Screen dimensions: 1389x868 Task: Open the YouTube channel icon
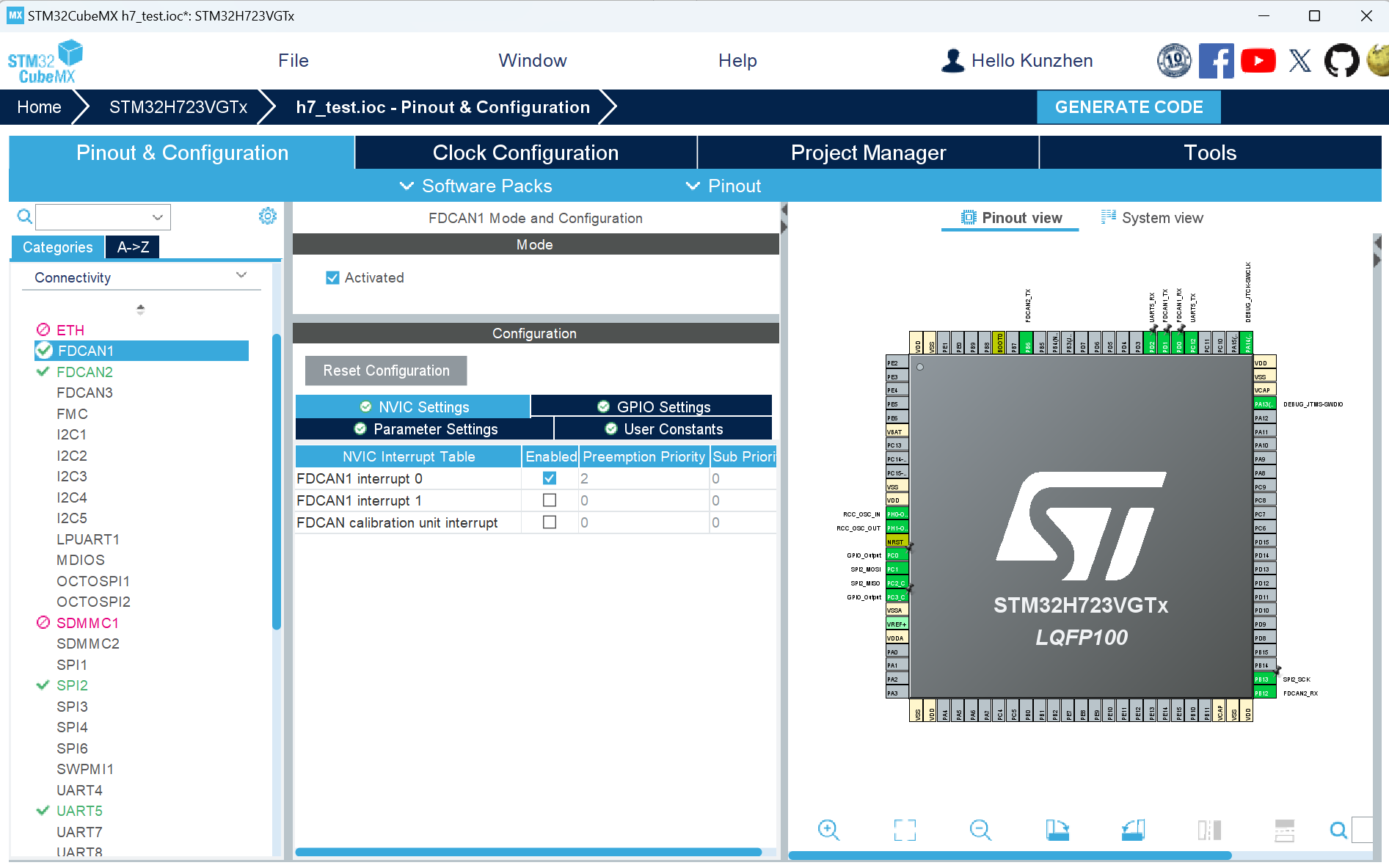pos(1258,61)
